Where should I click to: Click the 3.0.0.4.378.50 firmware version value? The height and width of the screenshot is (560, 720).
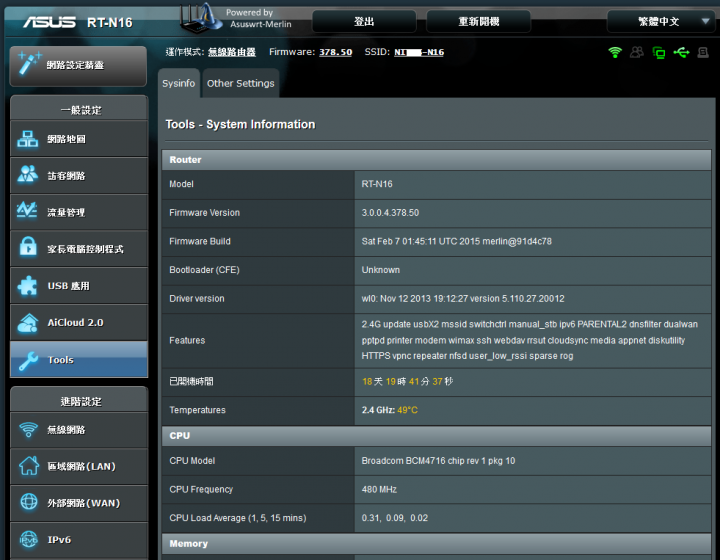click(390, 213)
